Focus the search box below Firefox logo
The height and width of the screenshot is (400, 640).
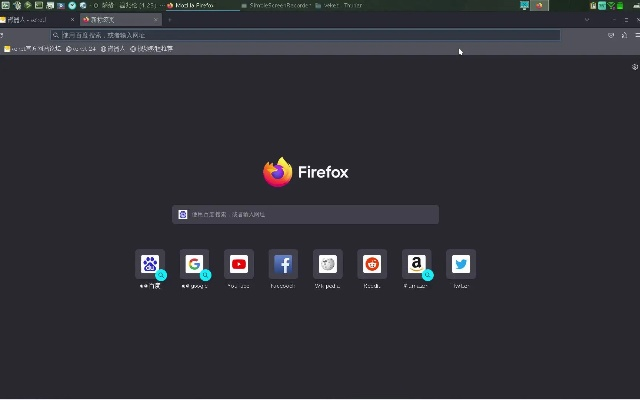point(305,214)
